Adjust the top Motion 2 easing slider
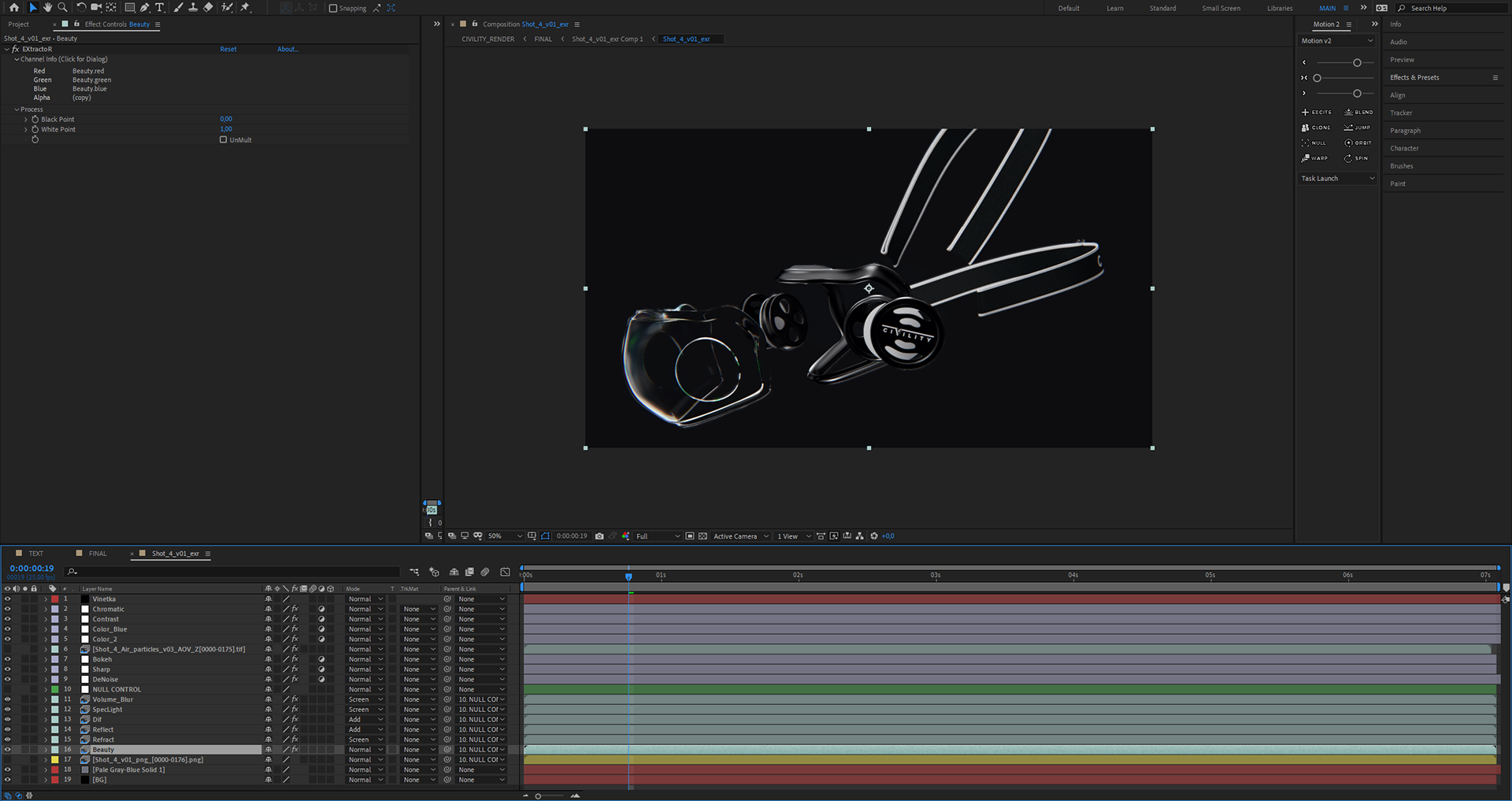The image size is (1512, 801). tap(1357, 63)
